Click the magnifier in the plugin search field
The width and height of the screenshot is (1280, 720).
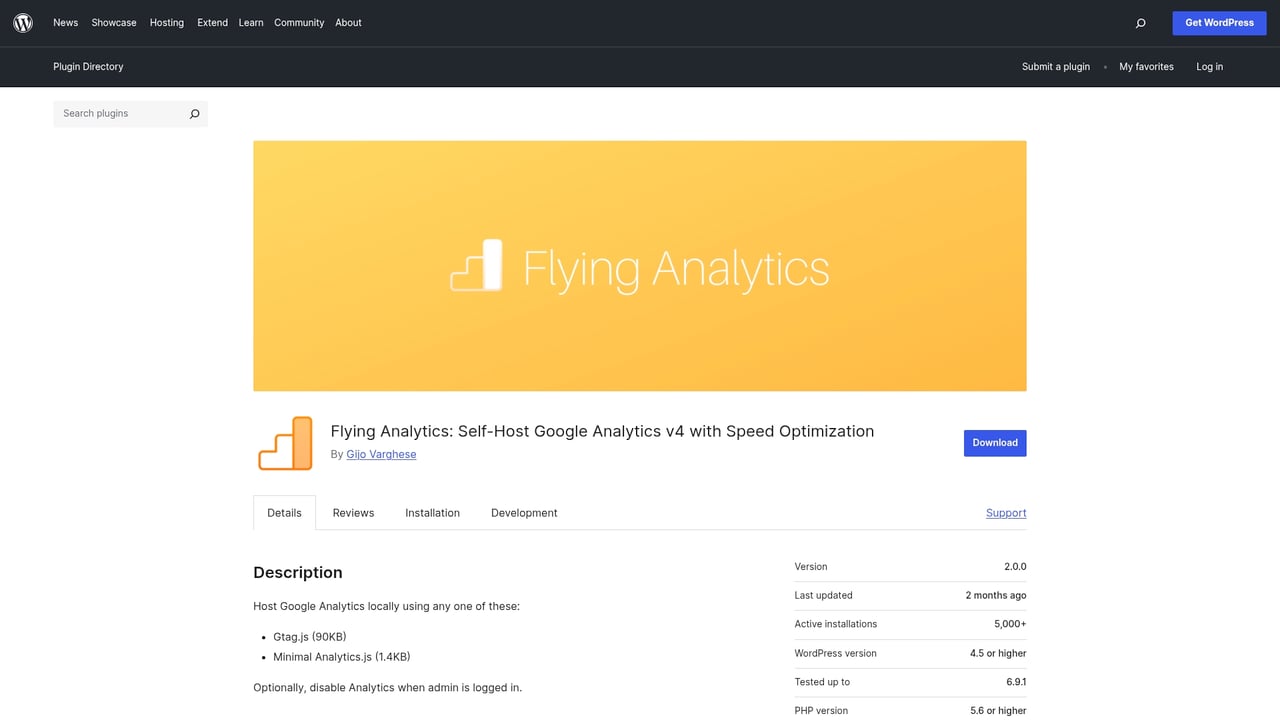194,114
